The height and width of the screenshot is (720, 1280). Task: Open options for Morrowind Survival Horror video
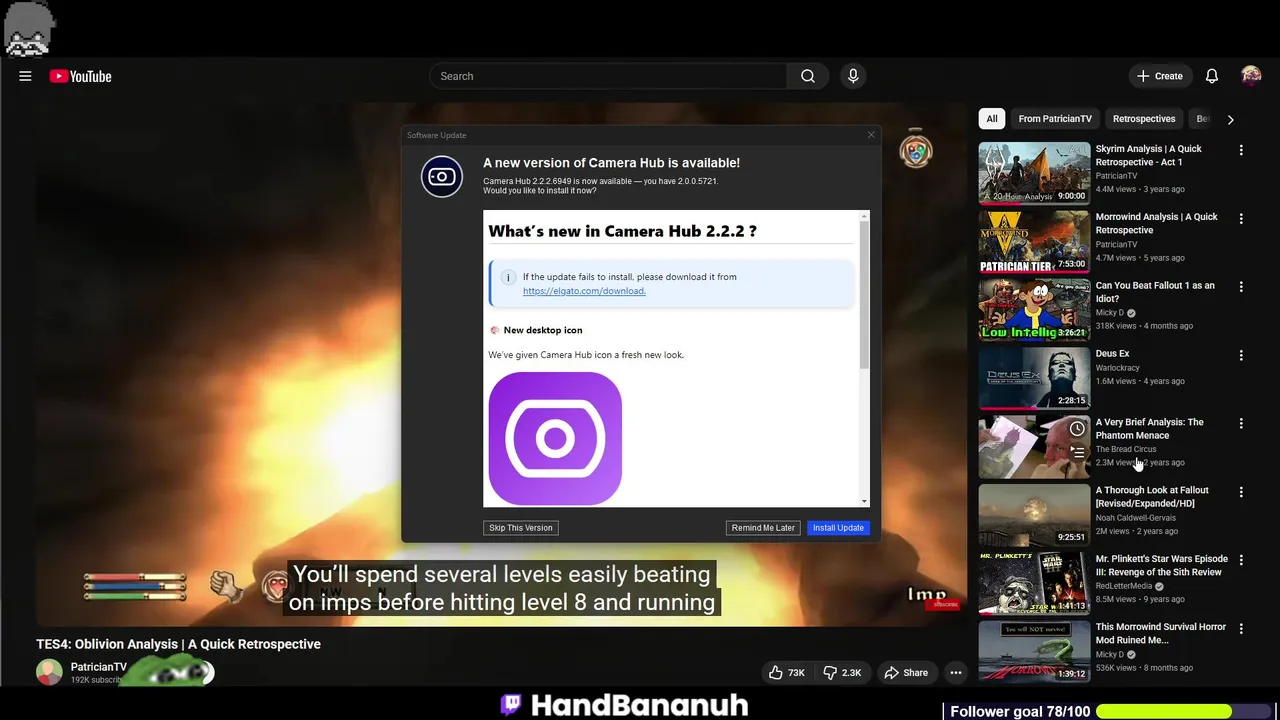click(x=1241, y=629)
